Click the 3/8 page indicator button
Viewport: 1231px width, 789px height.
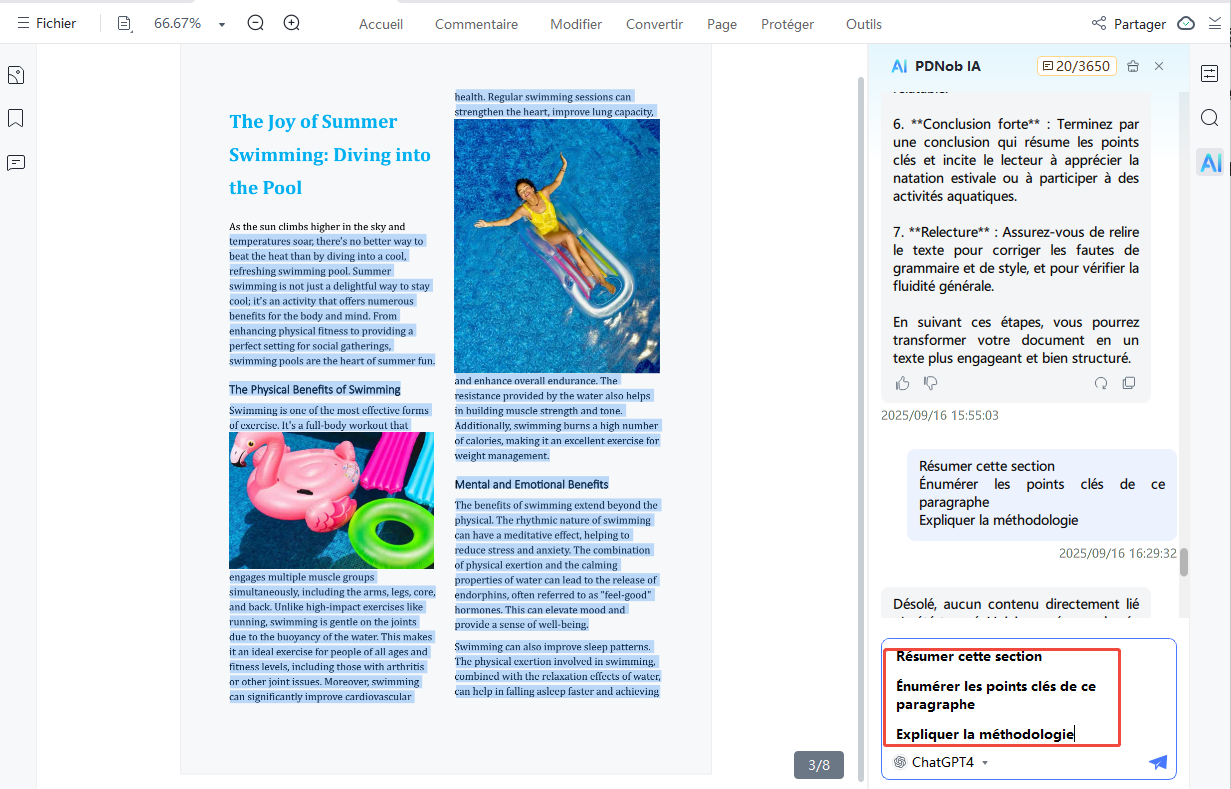(818, 765)
